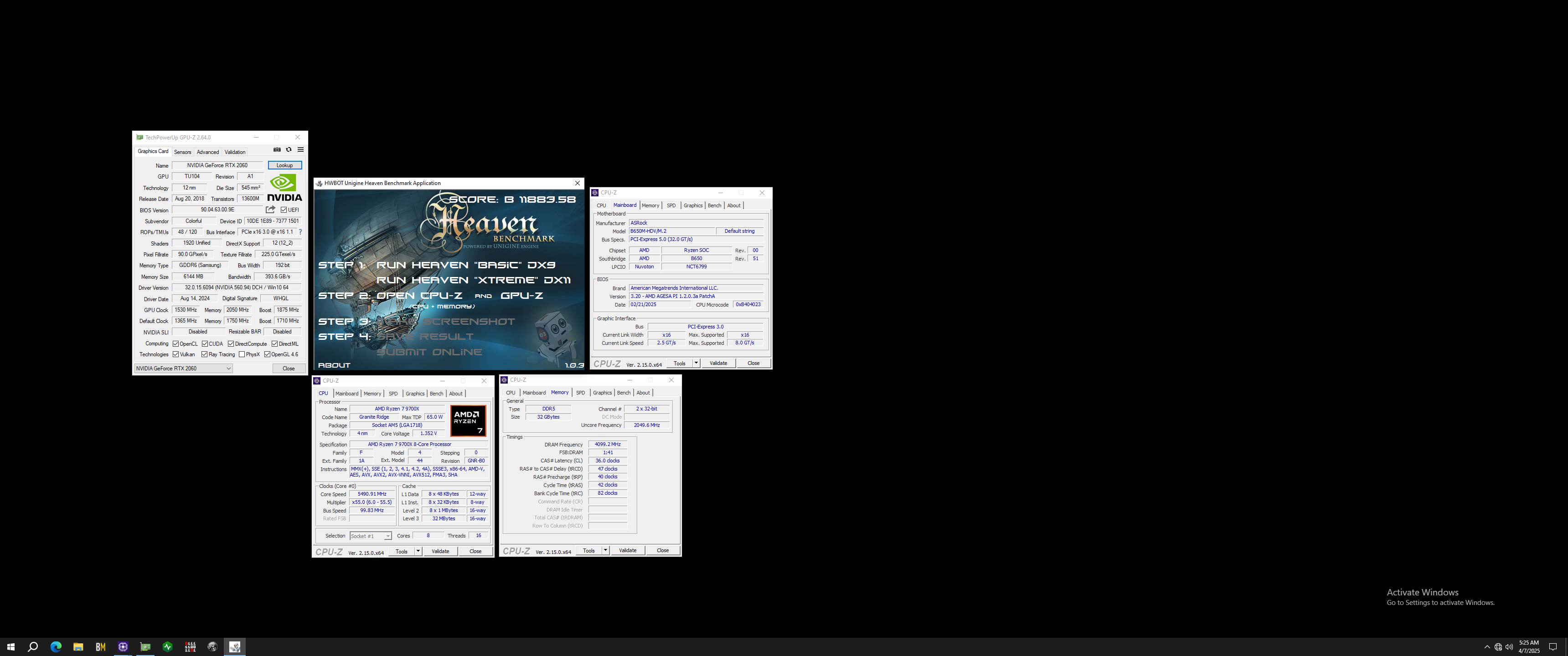Open File Explorer from taskbar
Screen dimensions: 1568x656
coord(78,647)
